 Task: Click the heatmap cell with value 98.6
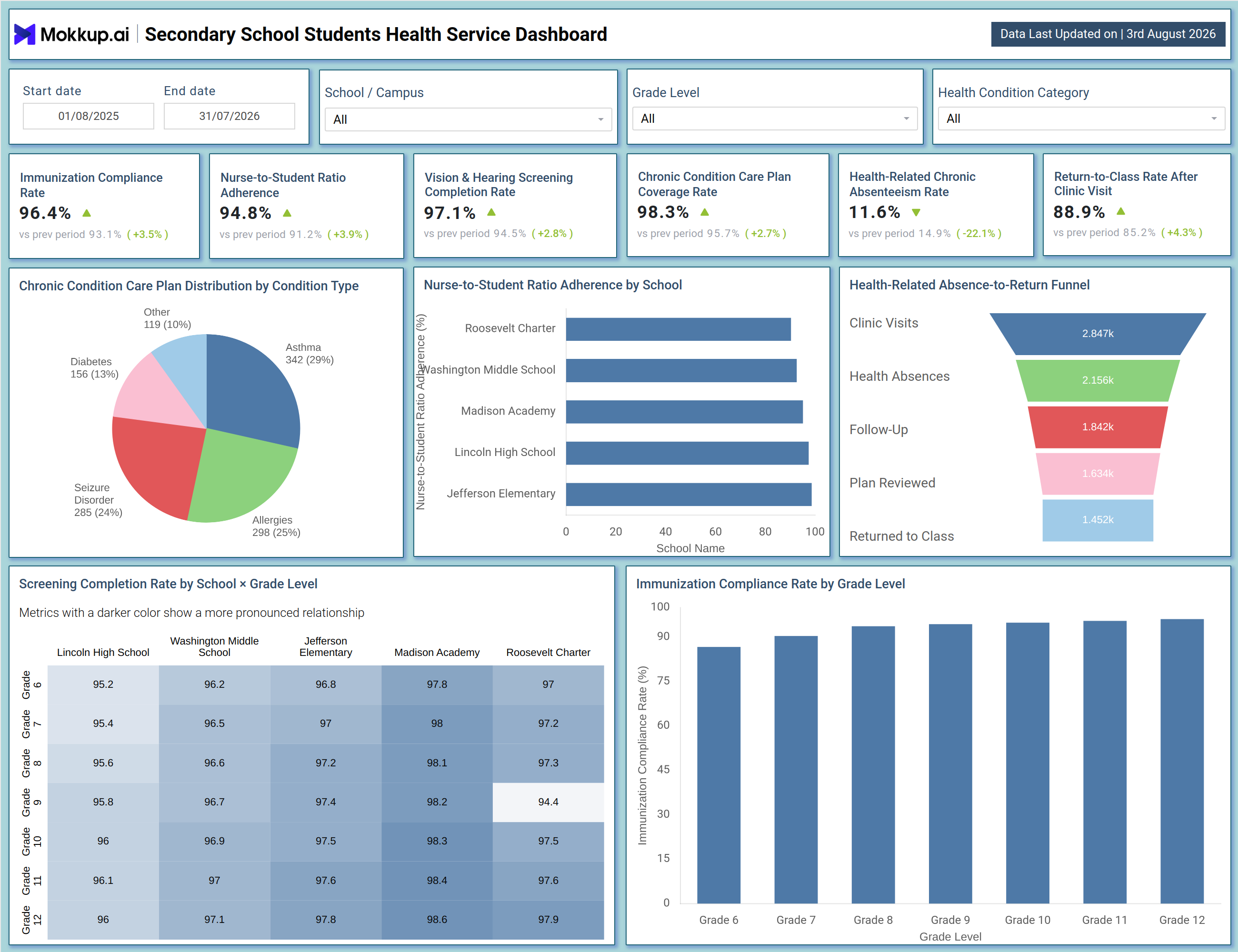(437, 920)
